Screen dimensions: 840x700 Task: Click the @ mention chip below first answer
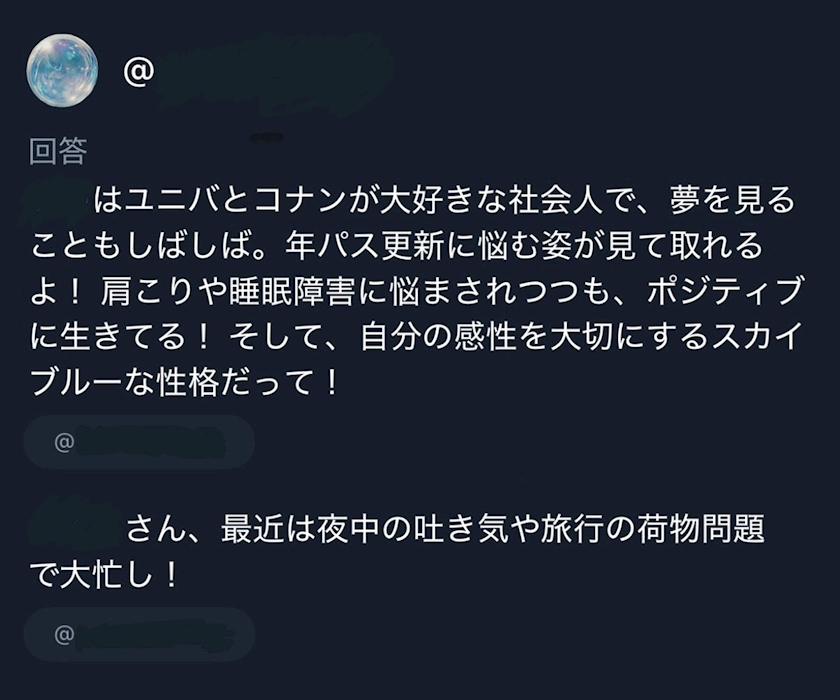coord(139,442)
